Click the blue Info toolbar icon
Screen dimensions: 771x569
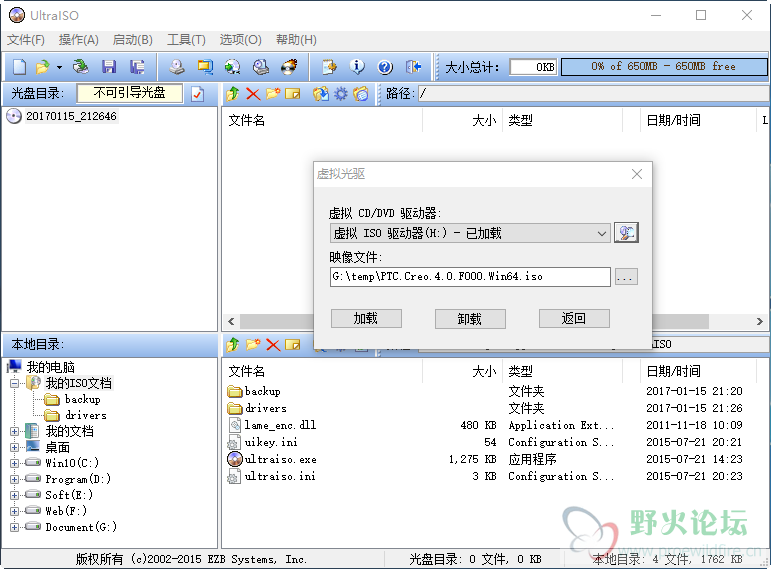click(x=357, y=66)
